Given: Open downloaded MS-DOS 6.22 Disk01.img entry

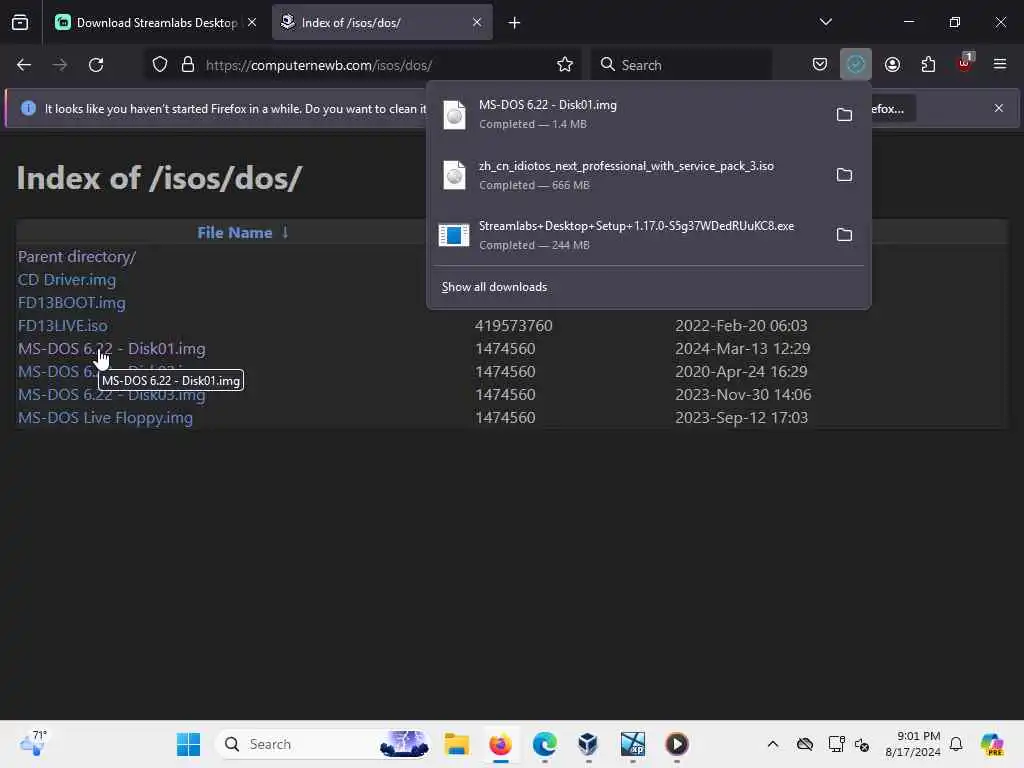Looking at the screenshot, I should pyautogui.click(x=630, y=114).
